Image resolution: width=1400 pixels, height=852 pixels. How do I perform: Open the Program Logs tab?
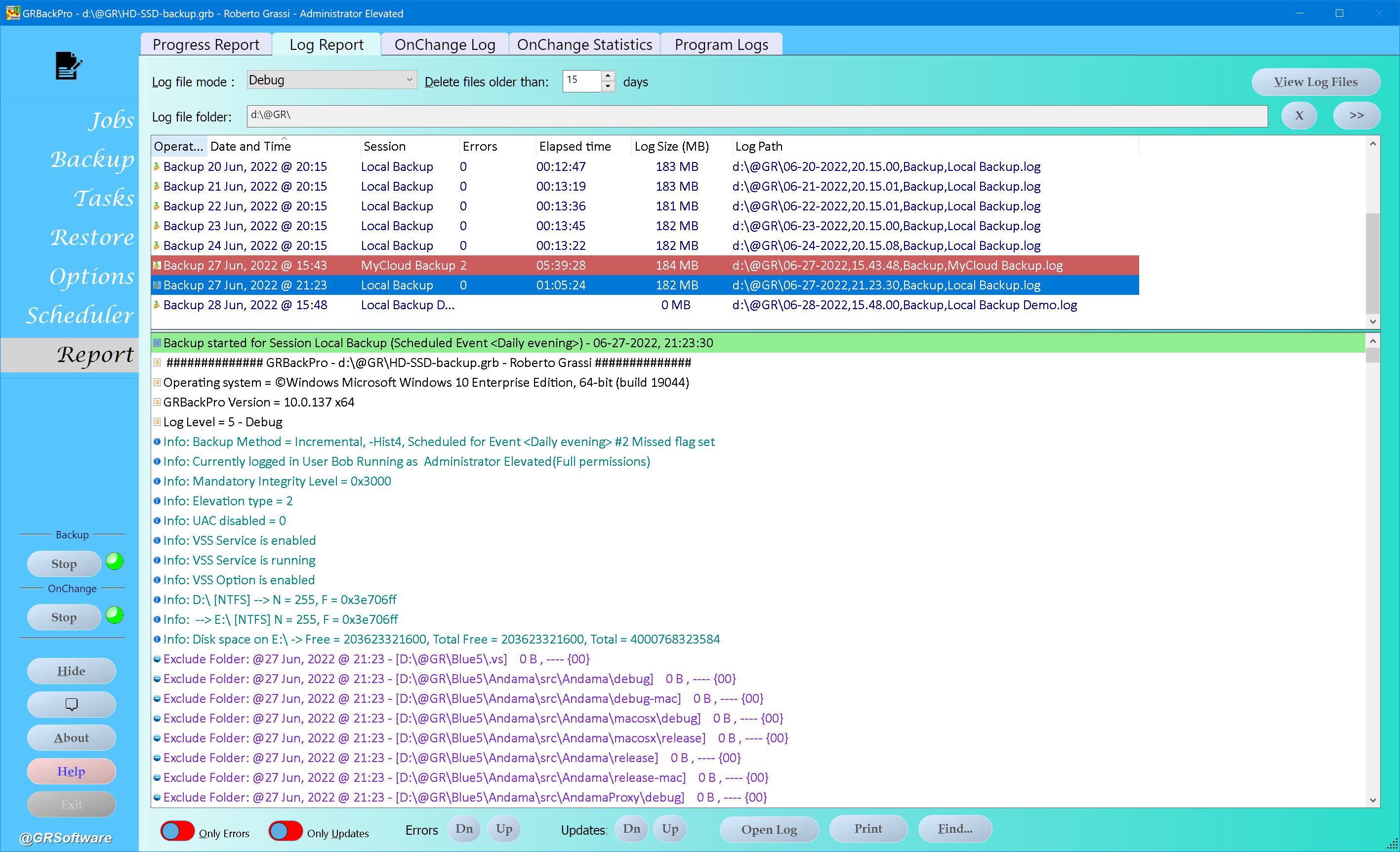[x=721, y=44]
